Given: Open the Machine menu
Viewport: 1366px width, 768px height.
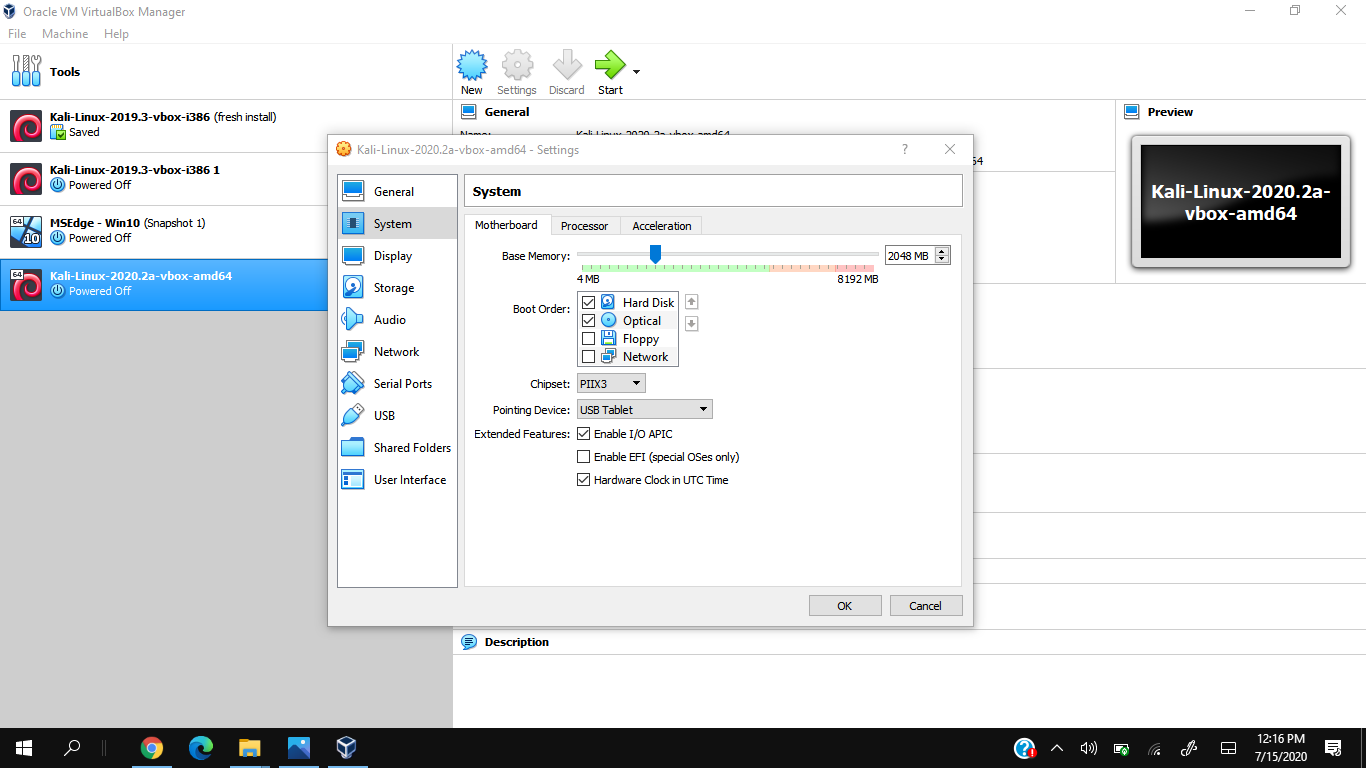Looking at the screenshot, I should click(65, 34).
